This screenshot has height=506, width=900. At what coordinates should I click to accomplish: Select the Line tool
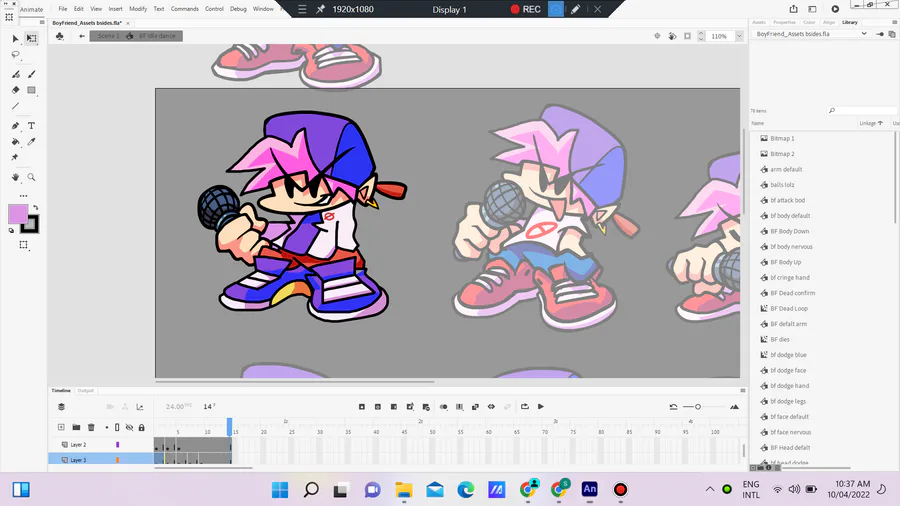tap(15, 106)
